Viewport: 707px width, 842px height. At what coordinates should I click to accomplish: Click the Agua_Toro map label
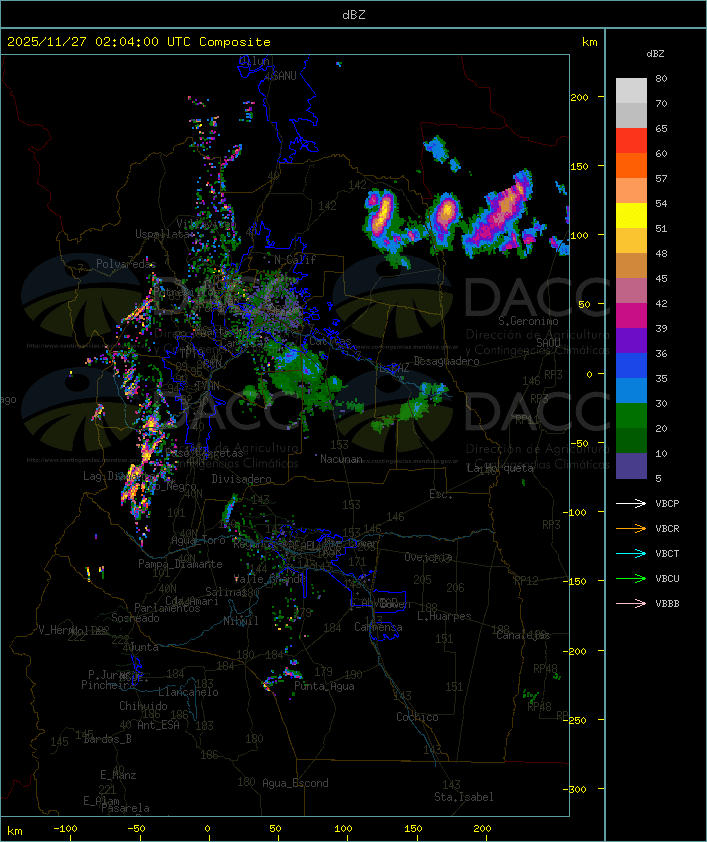(x=198, y=540)
